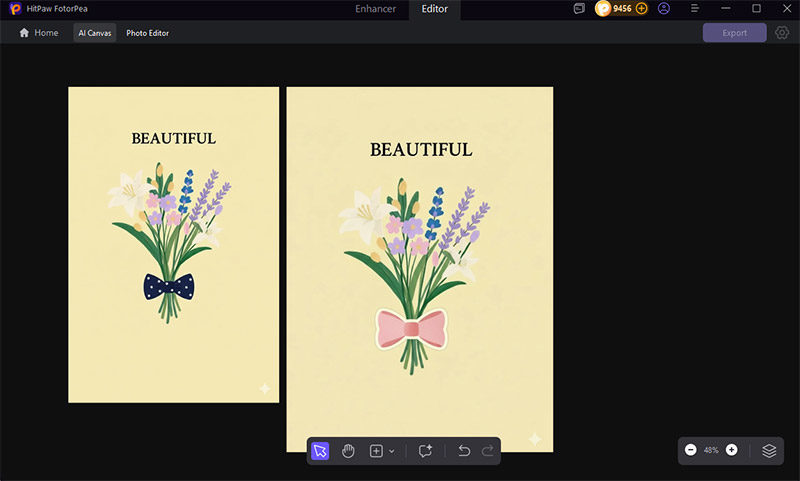The width and height of the screenshot is (800, 481).
Task: Open the settings gear icon
Action: point(782,33)
